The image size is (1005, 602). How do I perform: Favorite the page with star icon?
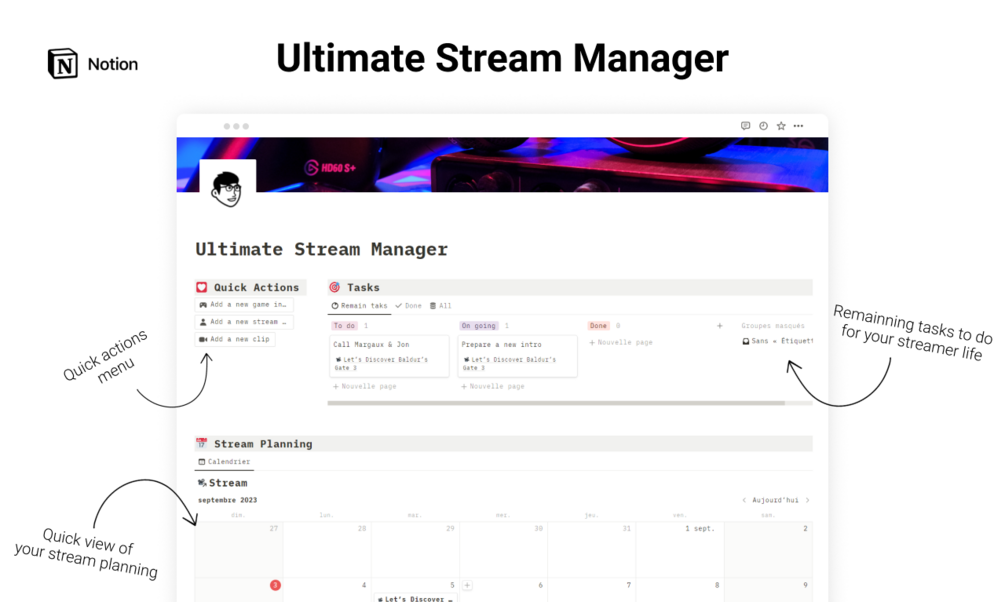781,126
